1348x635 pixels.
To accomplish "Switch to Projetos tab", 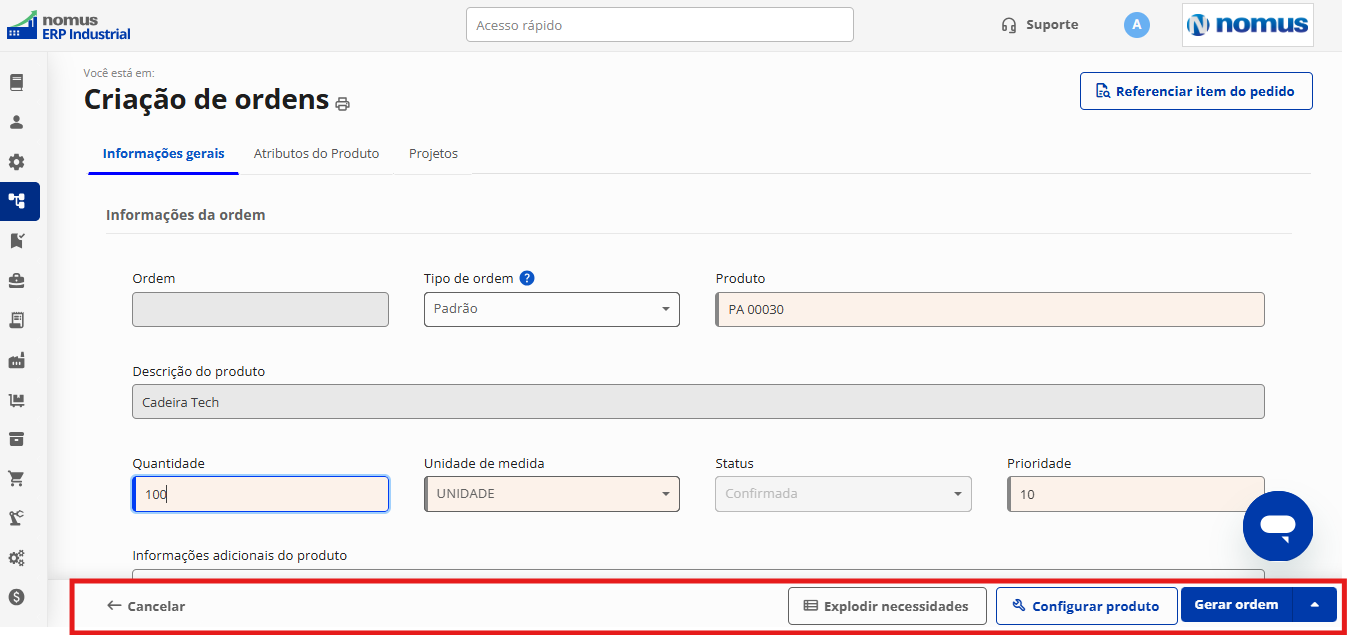I will (x=433, y=154).
